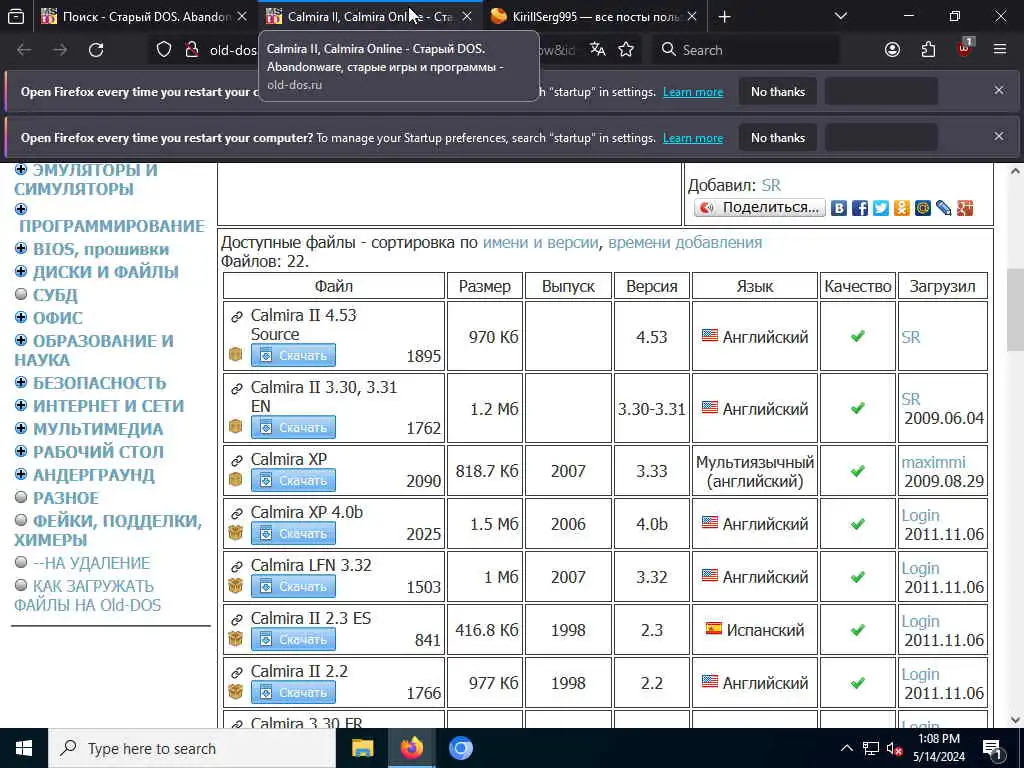The width and height of the screenshot is (1024, 768).
Task: Bookmark this page with the star icon
Action: 626,50
